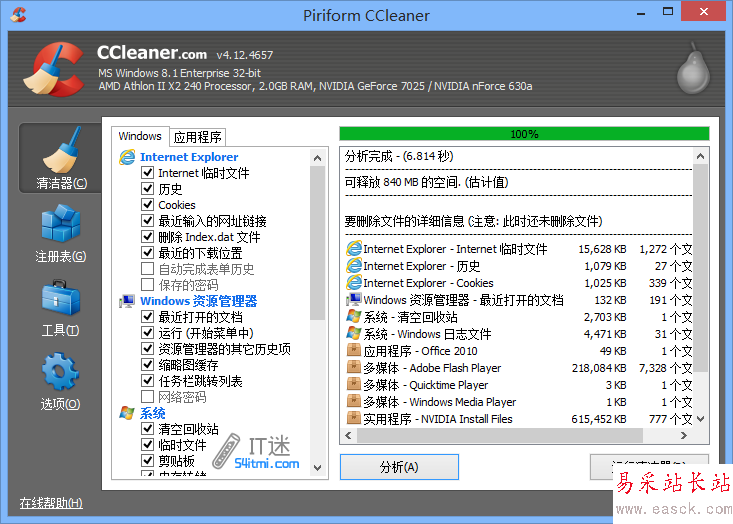Select the 系统 tree heading
This screenshot has height=524, width=733.
click(x=152, y=413)
